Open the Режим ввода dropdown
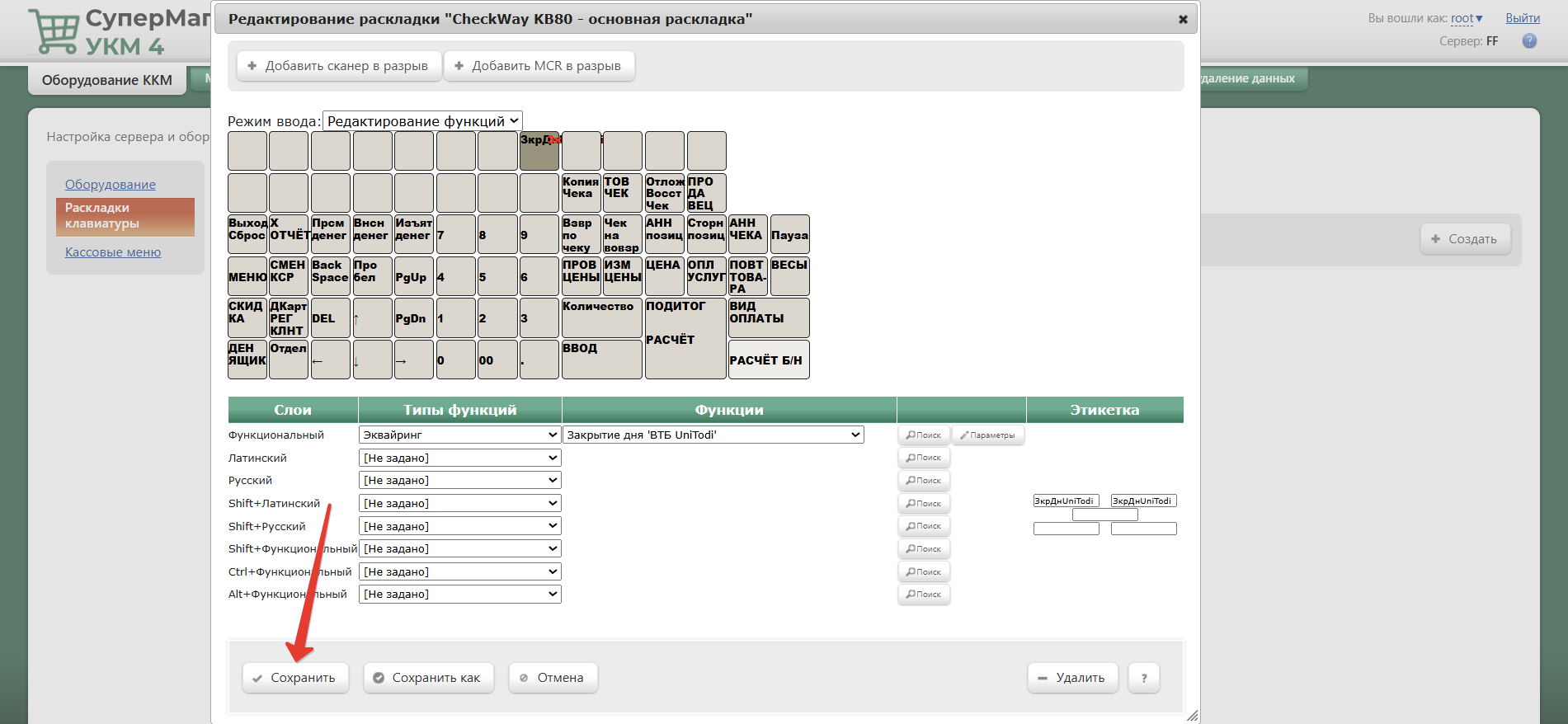 click(422, 121)
